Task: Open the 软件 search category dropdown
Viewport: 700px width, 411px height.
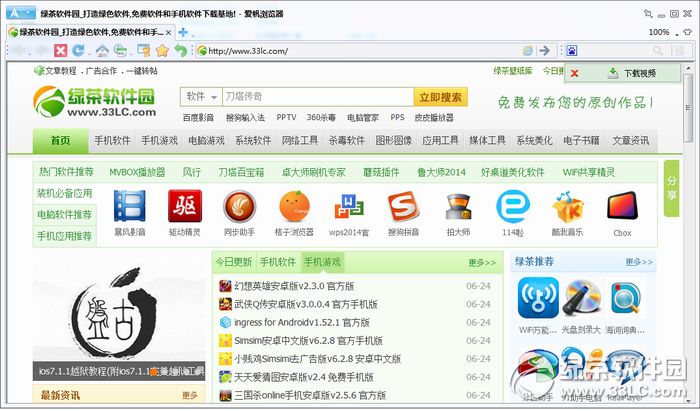Action: pyautogui.click(x=201, y=96)
